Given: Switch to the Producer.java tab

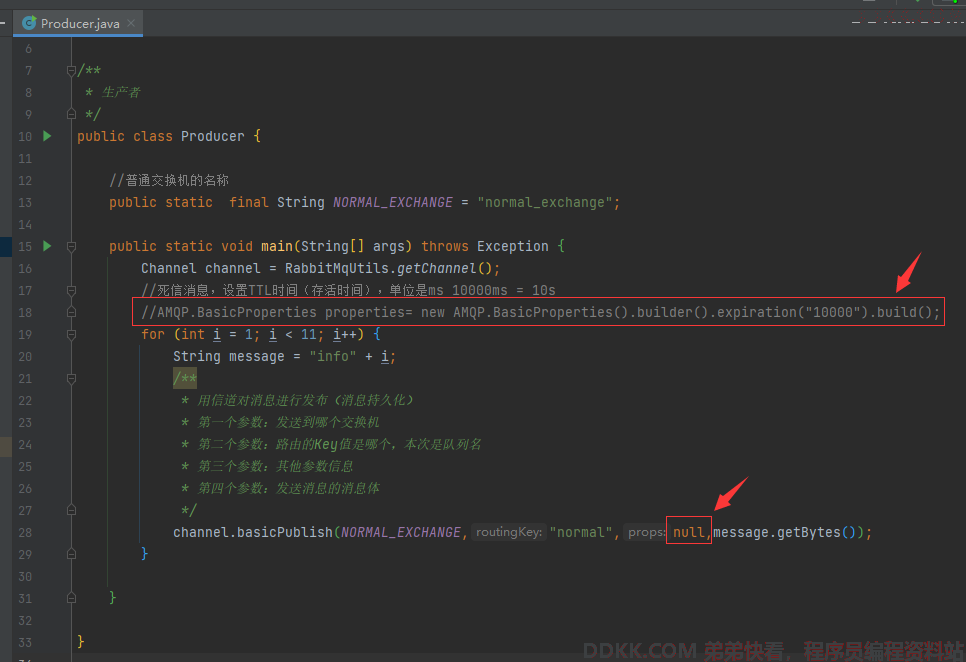Looking at the screenshot, I should click(79, 23).
